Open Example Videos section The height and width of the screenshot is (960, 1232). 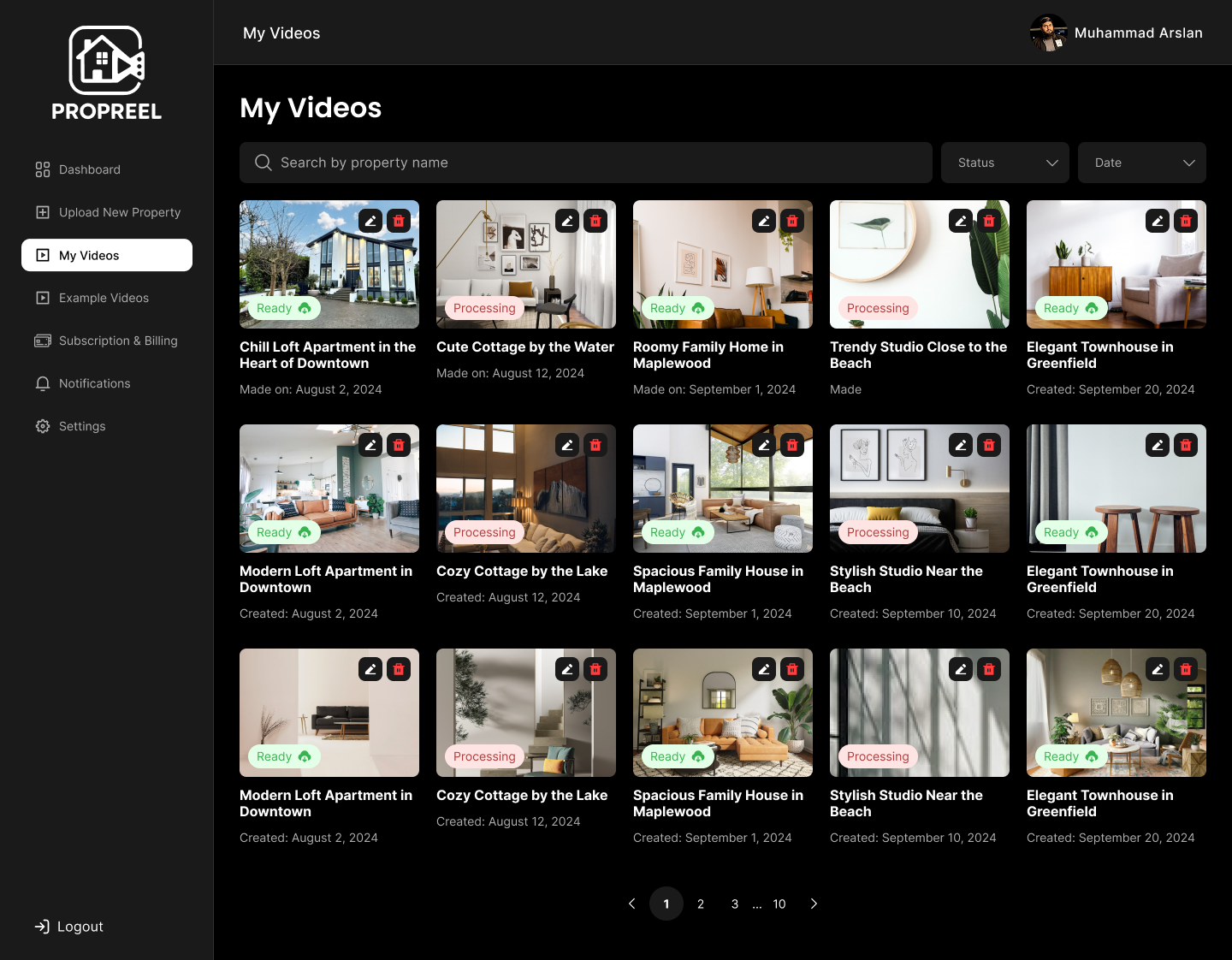(107, 298)
